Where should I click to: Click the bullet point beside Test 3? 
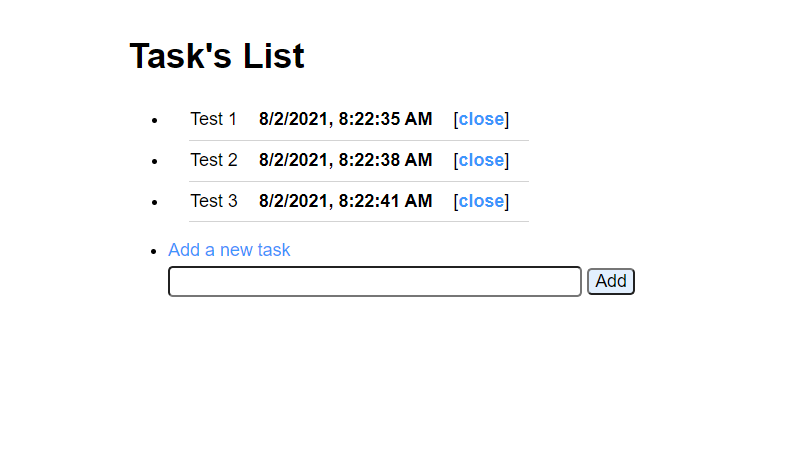tap(154, 202)
